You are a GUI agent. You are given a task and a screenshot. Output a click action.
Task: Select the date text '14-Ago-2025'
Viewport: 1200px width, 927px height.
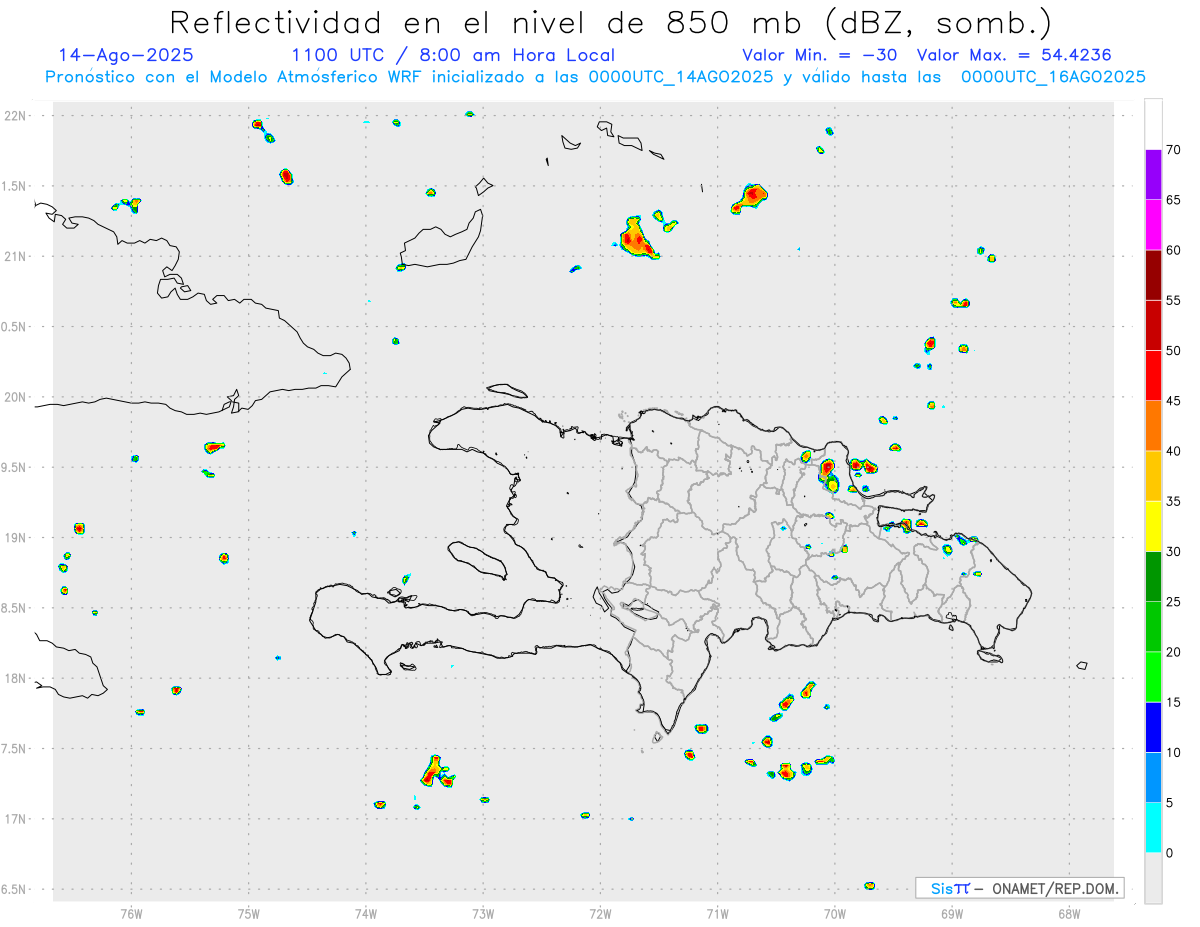126,55
